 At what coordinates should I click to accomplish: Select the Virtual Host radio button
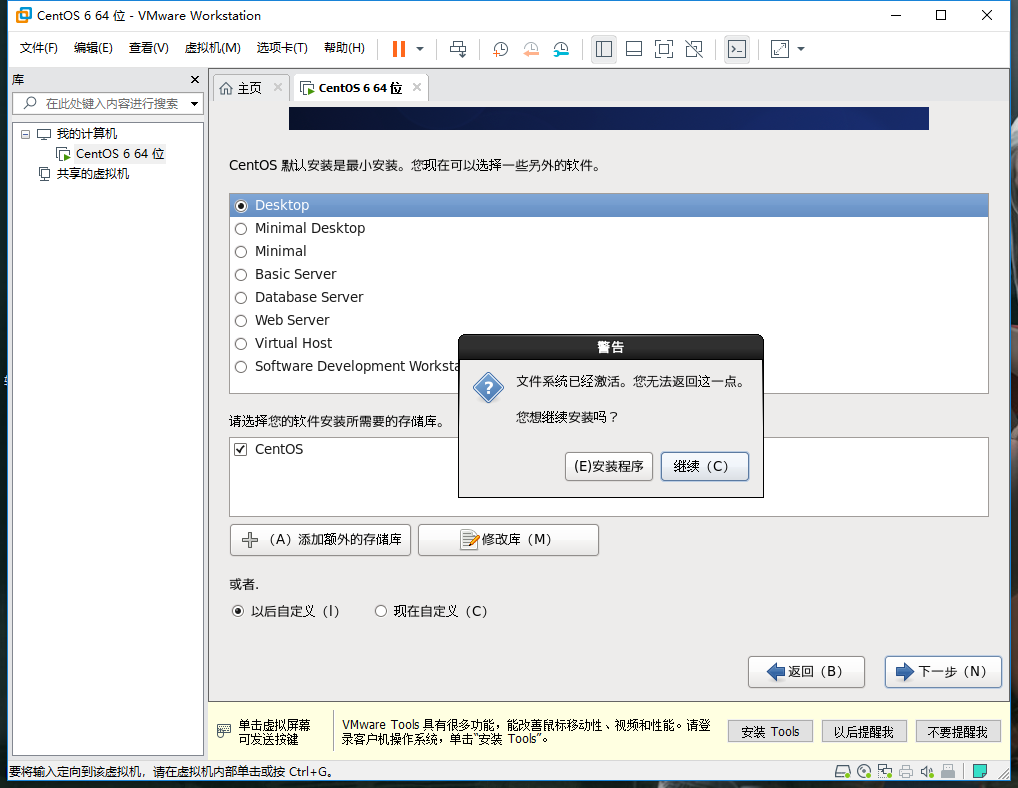click(x=241, y=344)
